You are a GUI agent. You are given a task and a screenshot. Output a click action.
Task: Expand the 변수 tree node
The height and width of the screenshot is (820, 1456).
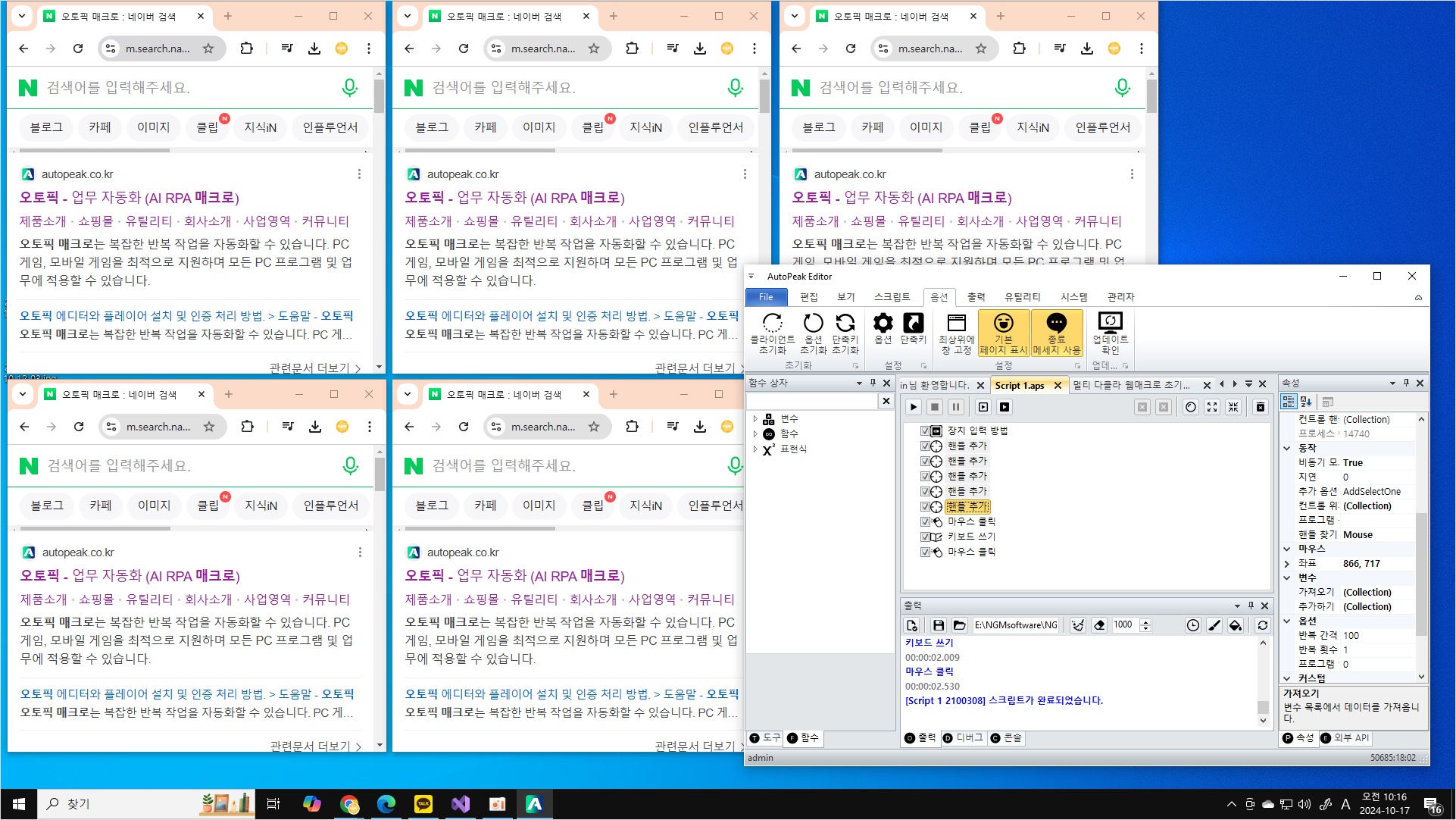click(x=755, y=418)
